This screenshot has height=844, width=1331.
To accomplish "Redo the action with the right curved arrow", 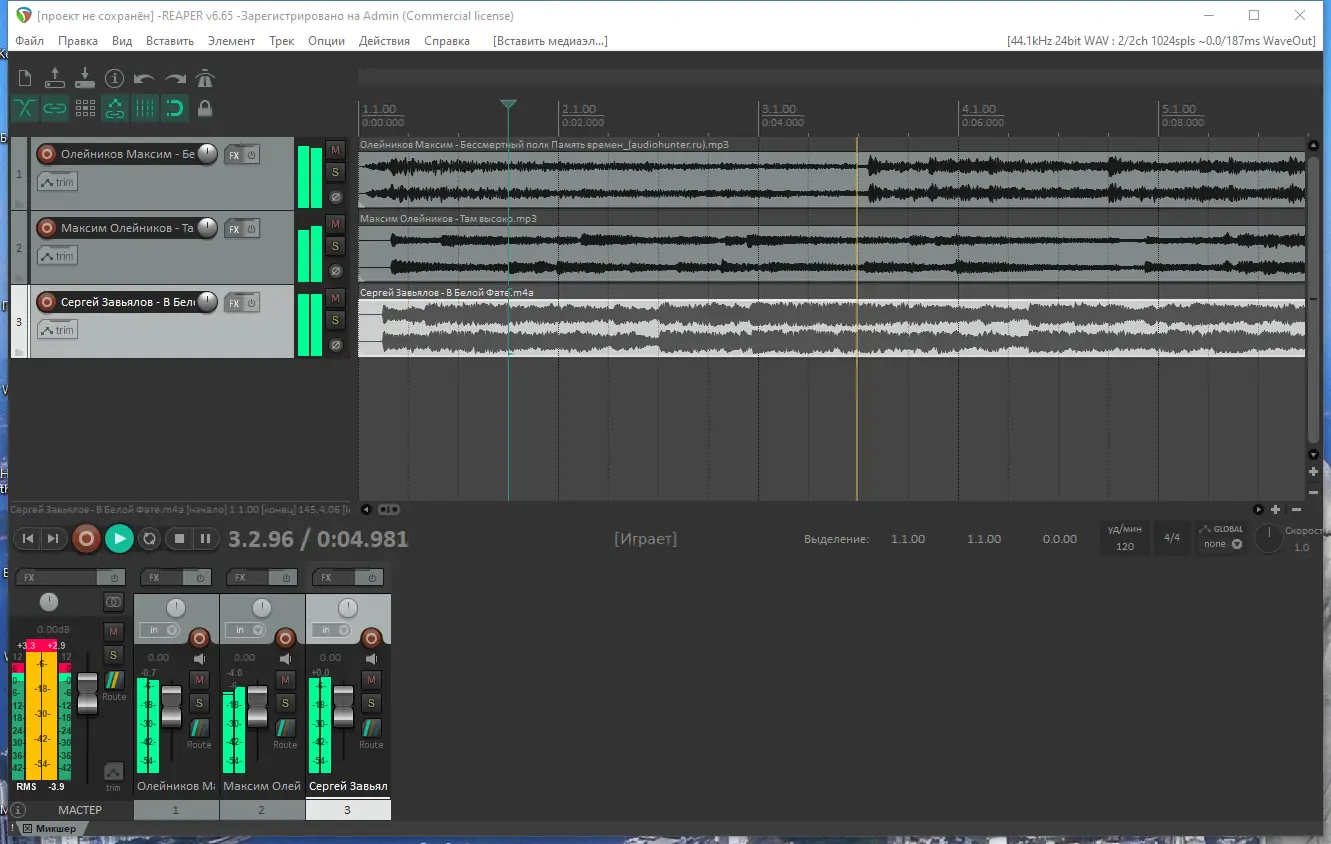I will tap(175, 78).
